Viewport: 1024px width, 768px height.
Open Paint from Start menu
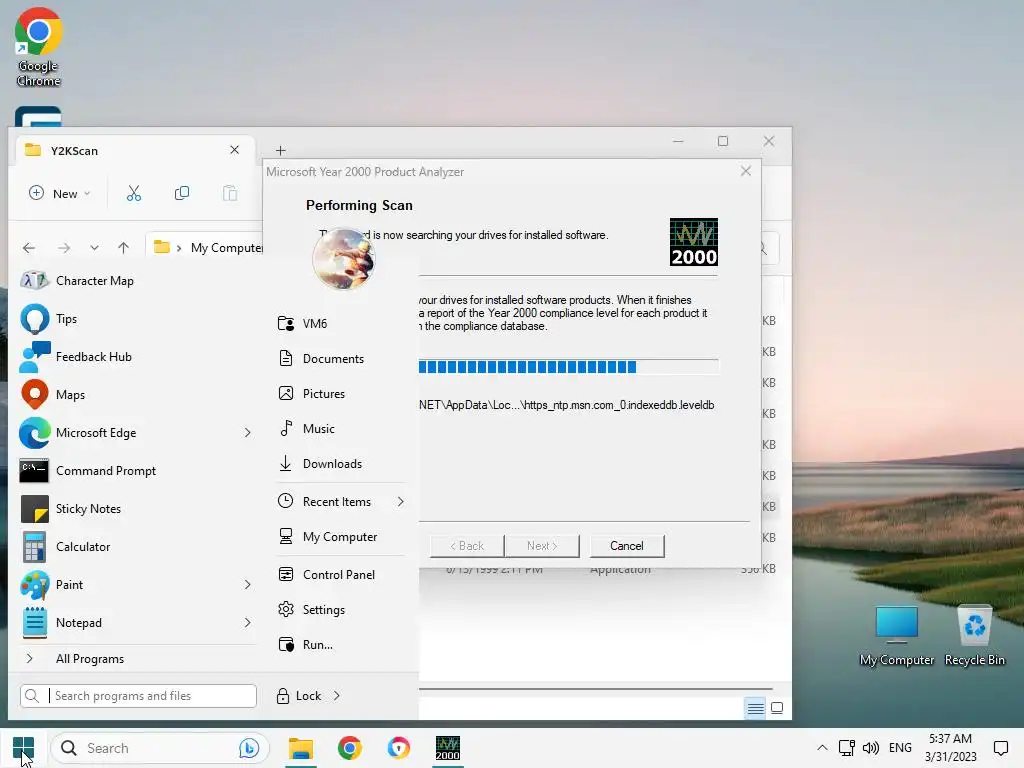tap(69, 584)
